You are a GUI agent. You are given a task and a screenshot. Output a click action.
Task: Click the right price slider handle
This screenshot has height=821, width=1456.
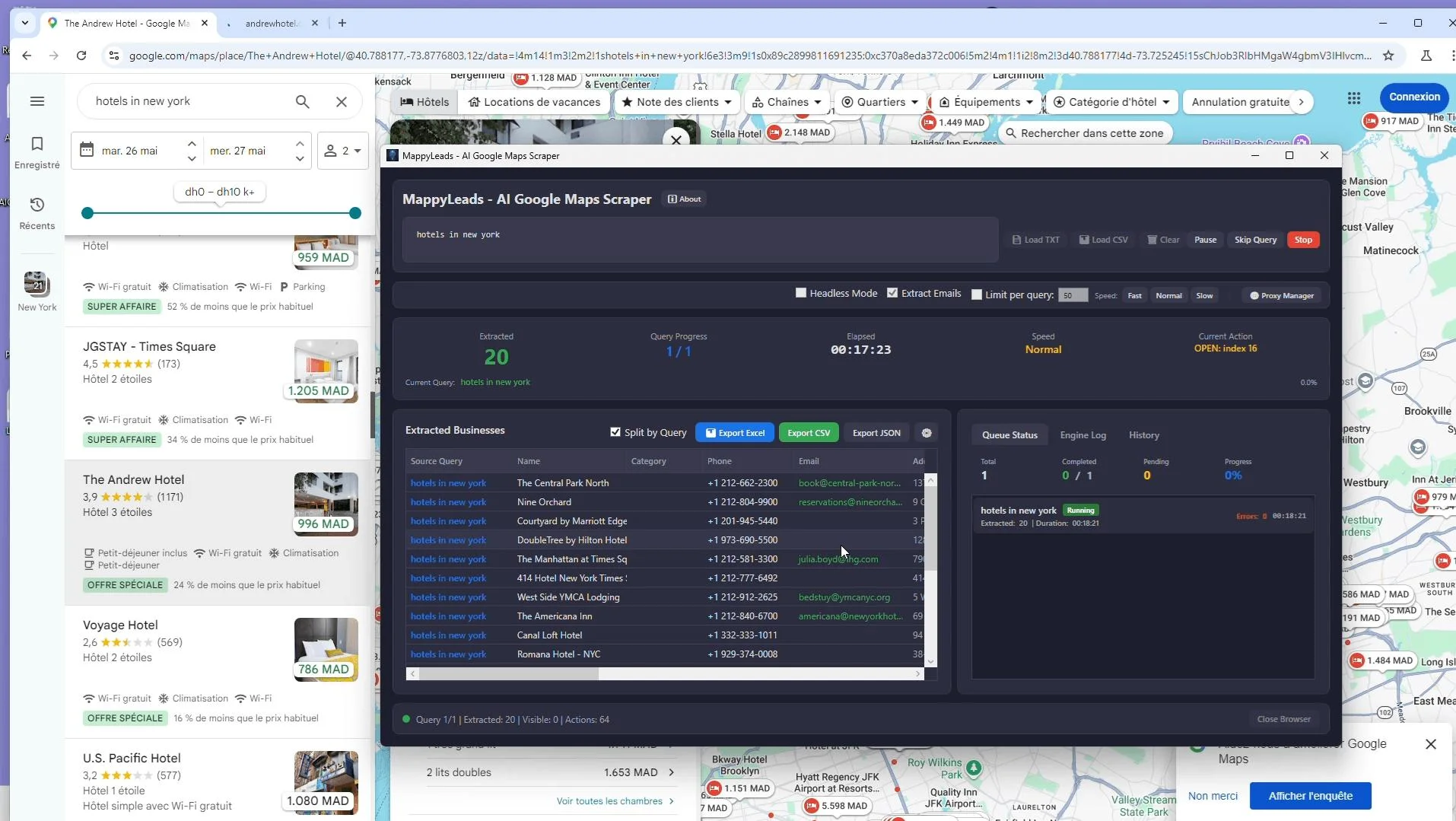(354, 213)
